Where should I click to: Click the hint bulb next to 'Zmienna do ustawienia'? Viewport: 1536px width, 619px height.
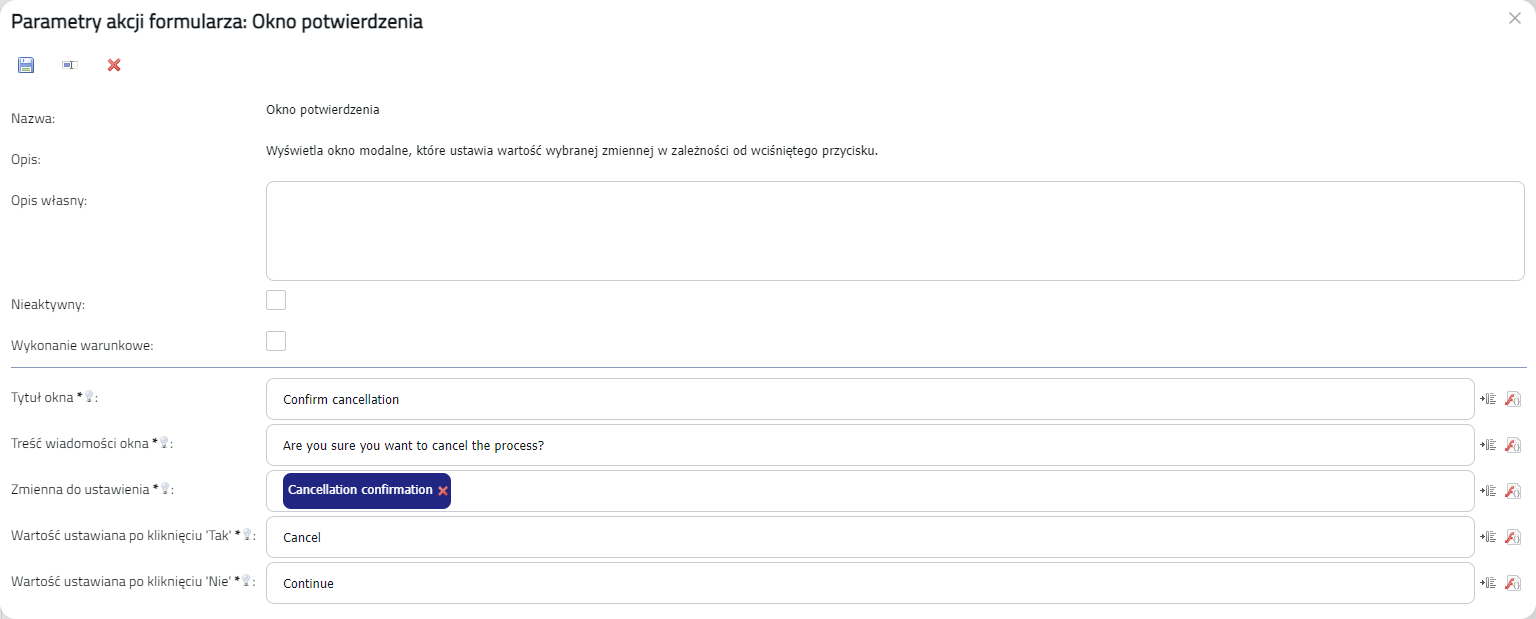point(166,489)
